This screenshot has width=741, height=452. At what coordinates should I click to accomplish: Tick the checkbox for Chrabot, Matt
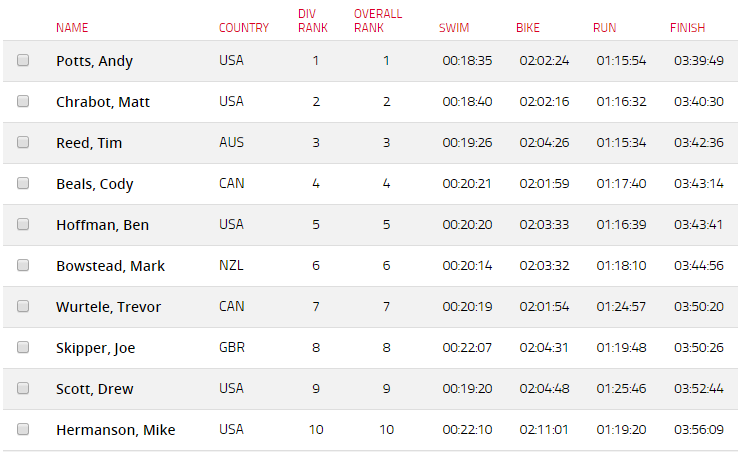[x=23, y=101]
